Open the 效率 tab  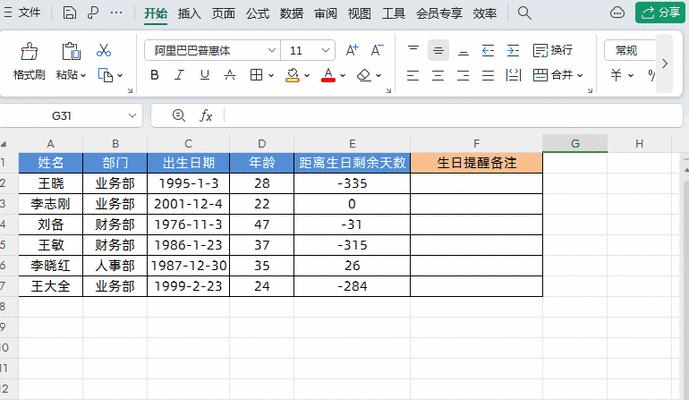485,13
